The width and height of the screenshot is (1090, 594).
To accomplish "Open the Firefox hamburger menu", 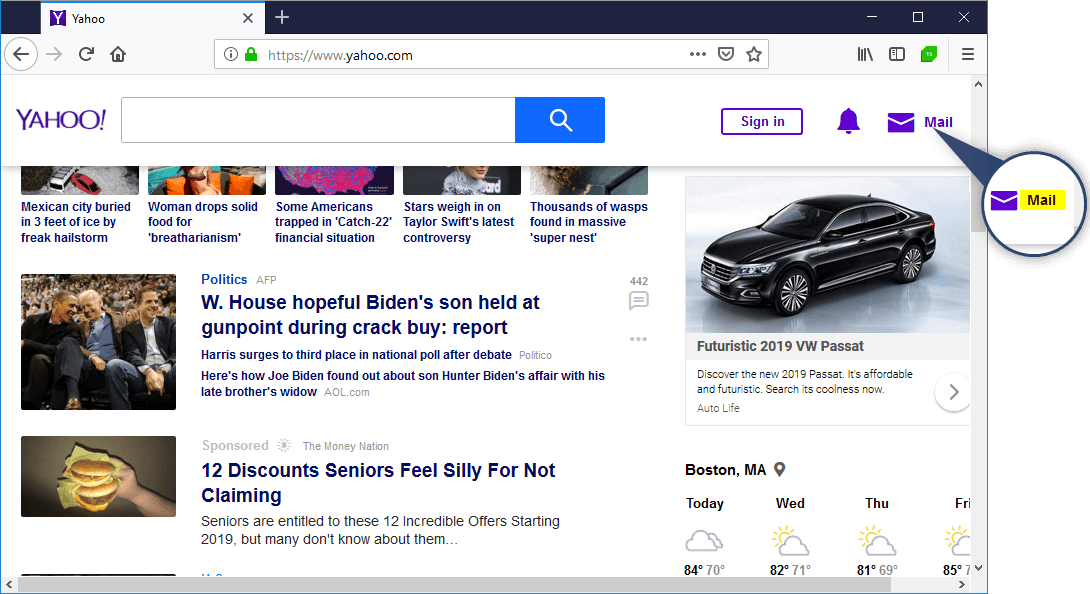I will [x=968, y=54].
